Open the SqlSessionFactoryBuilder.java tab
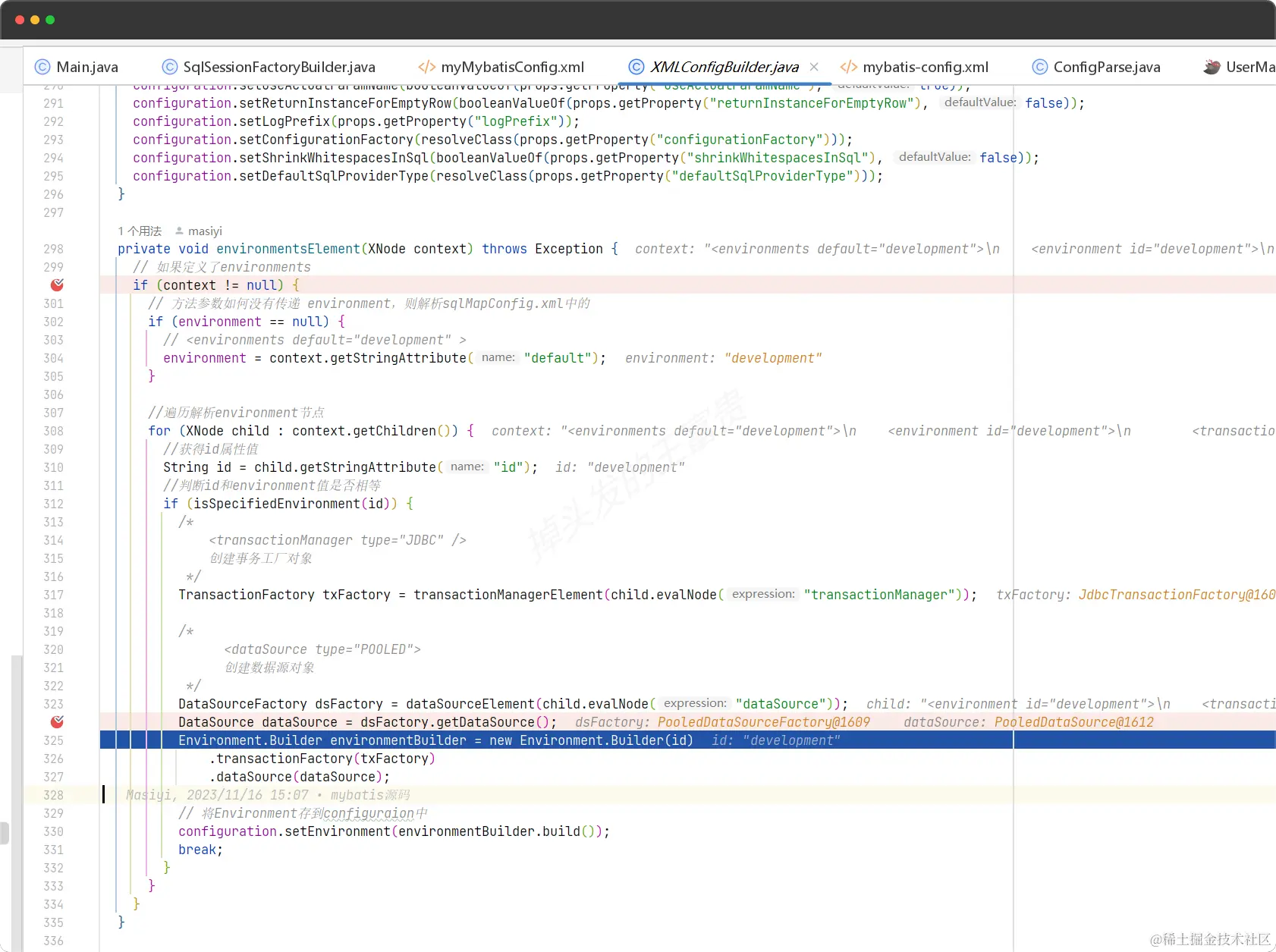Image resolution: width=1276 pixels, height=952 pixels. tap(269, 67)
